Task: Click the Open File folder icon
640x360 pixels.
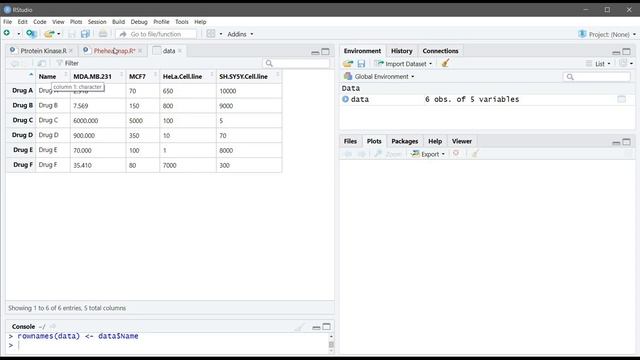Action: click(49, 34)
